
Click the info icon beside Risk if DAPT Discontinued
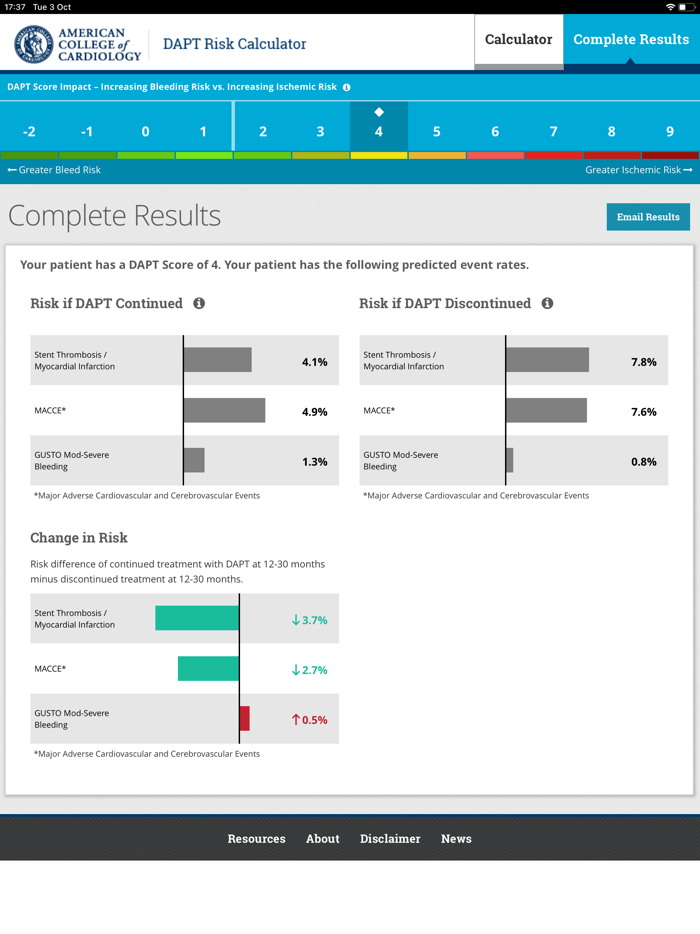coord(547,303)
